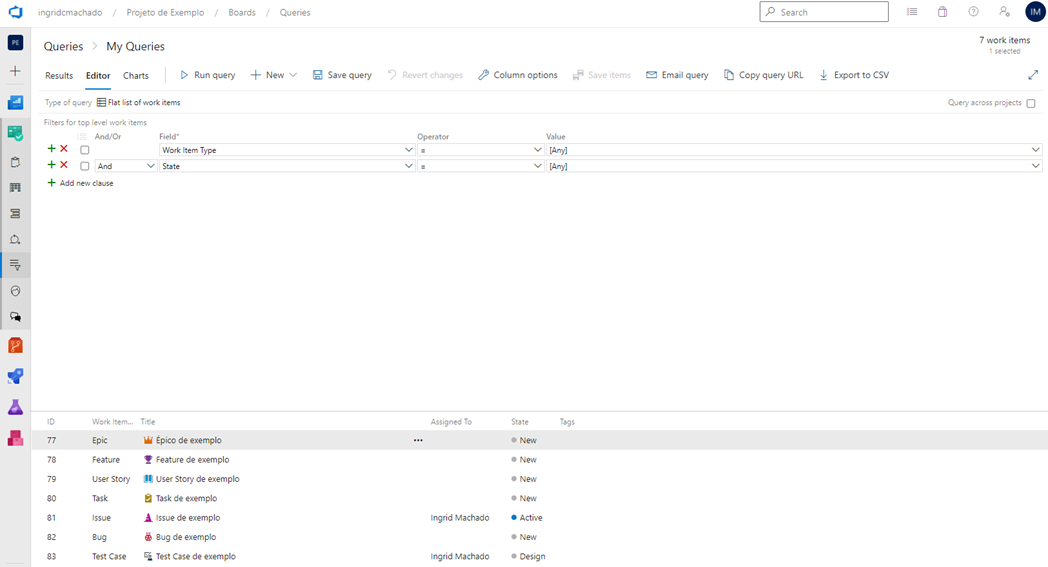Open the chat bubbles icon in sidebar
The height and width of the screenshot is (567, 1048).
coord(15,317)
